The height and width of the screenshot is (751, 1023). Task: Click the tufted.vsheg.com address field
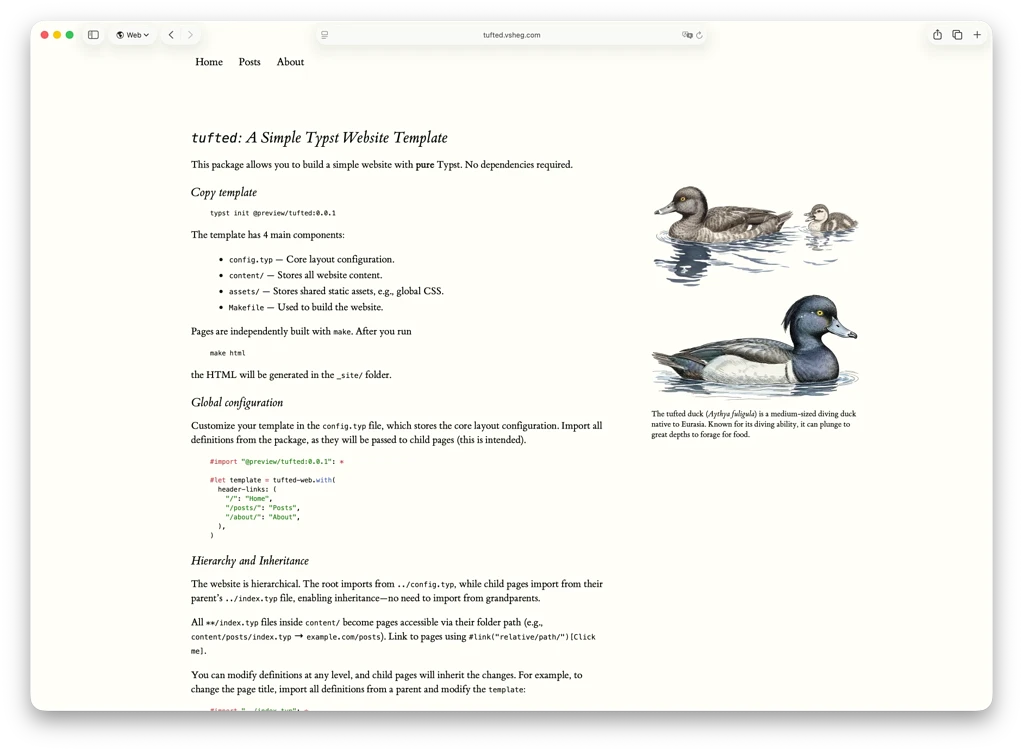pos(512,35)
